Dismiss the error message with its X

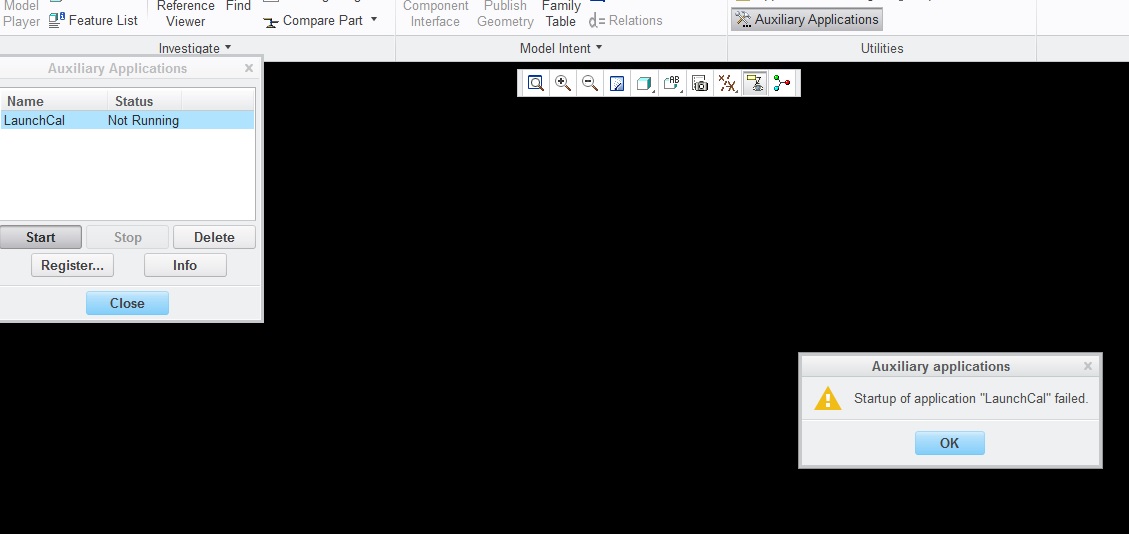(1088, 366)
